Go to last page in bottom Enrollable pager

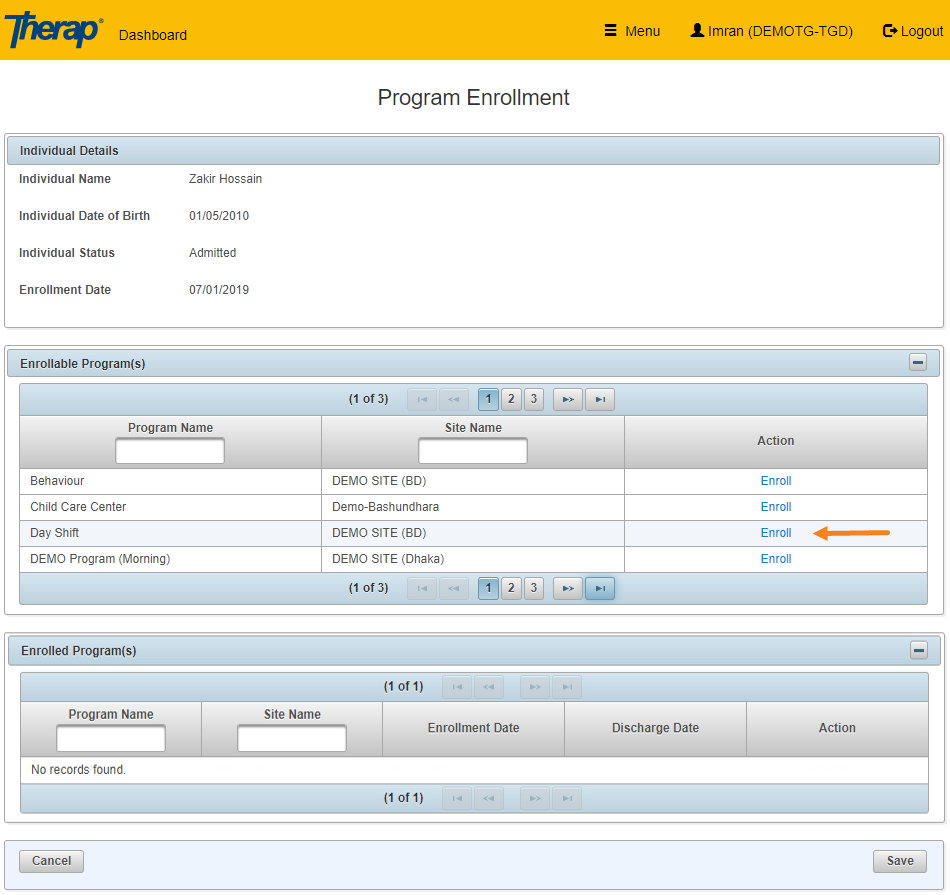(600, 588)
